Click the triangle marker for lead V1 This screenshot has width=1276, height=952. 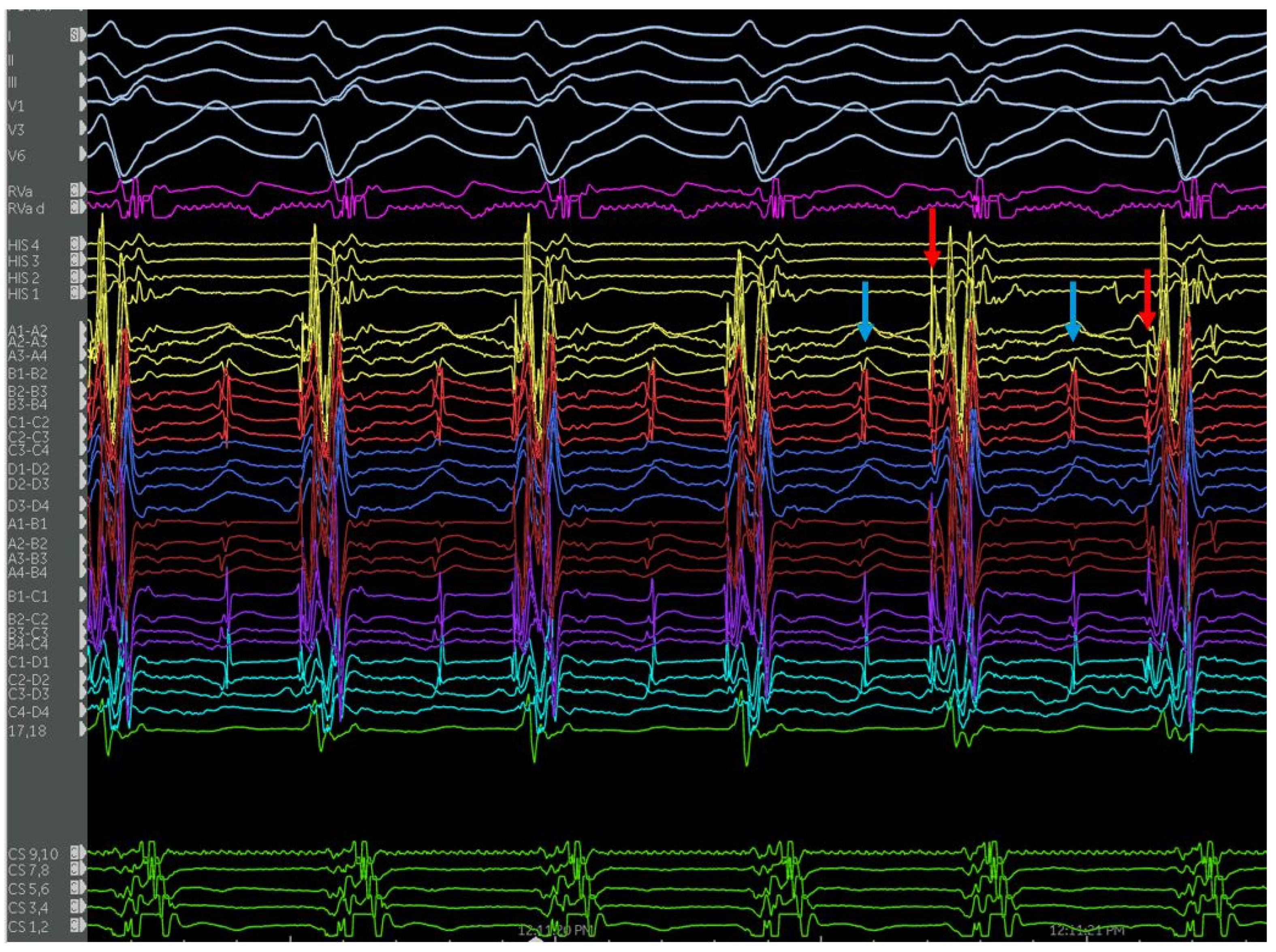[x=83, y=104]
